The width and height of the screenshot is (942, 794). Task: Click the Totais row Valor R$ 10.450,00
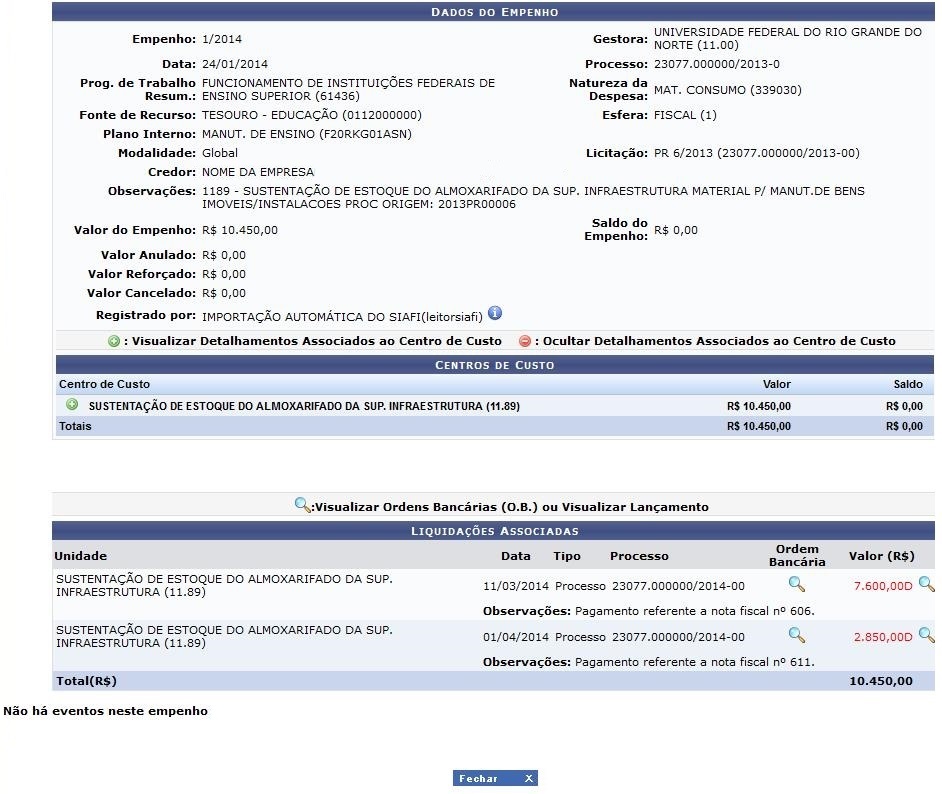pos(759,426)
